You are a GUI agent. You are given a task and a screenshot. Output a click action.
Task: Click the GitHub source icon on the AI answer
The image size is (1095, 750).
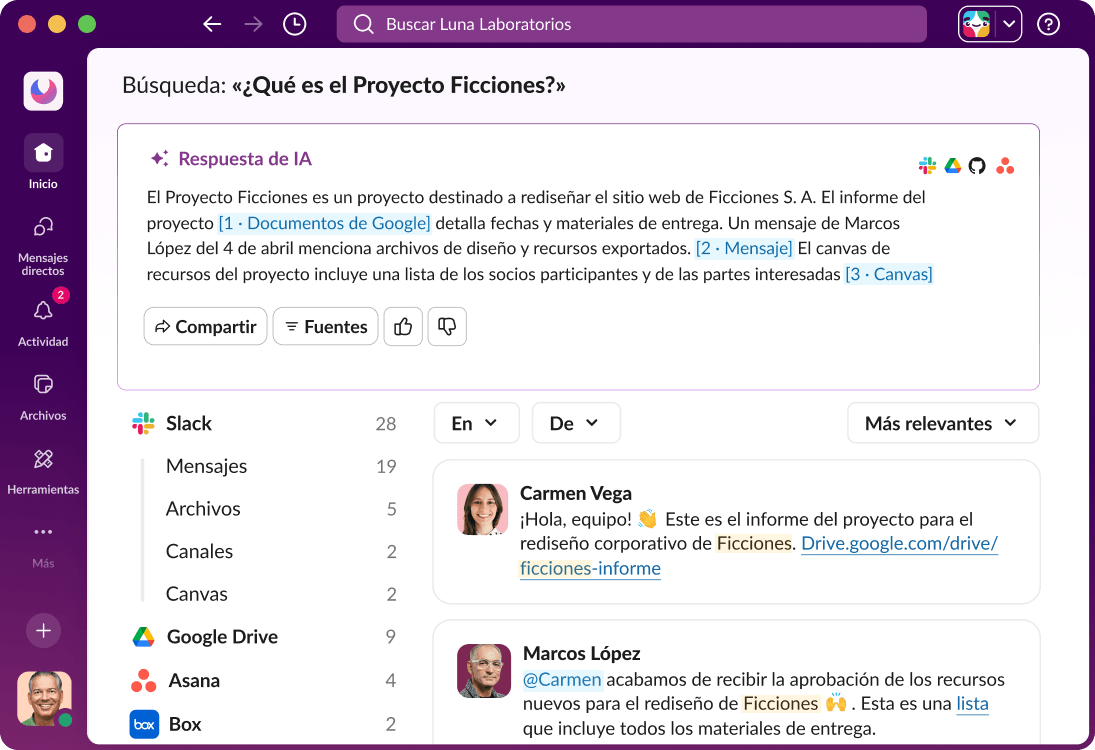pos(978,166)
